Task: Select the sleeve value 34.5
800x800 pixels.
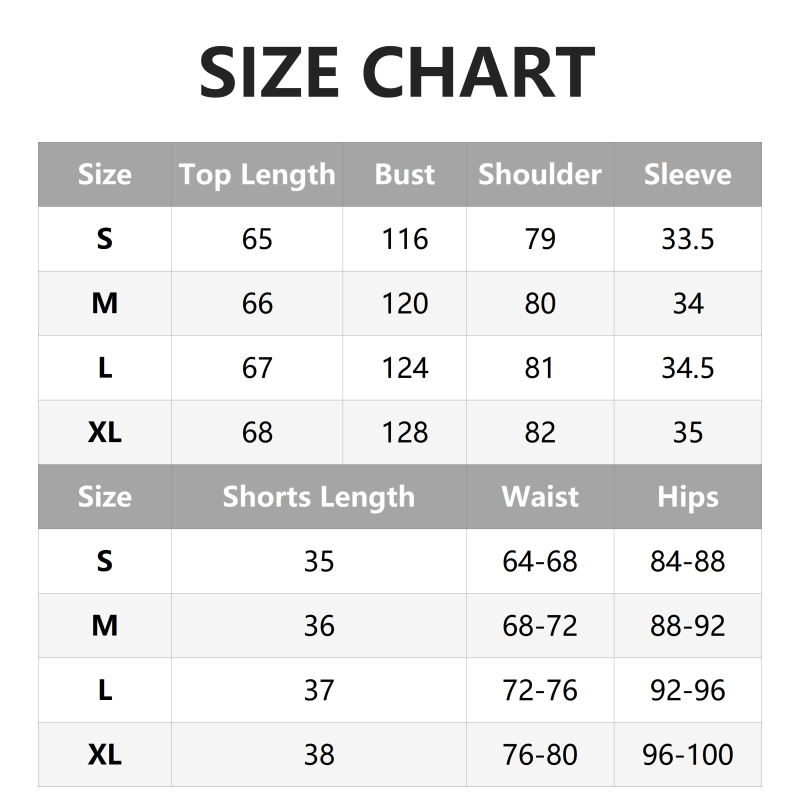Action: [687, 368]
